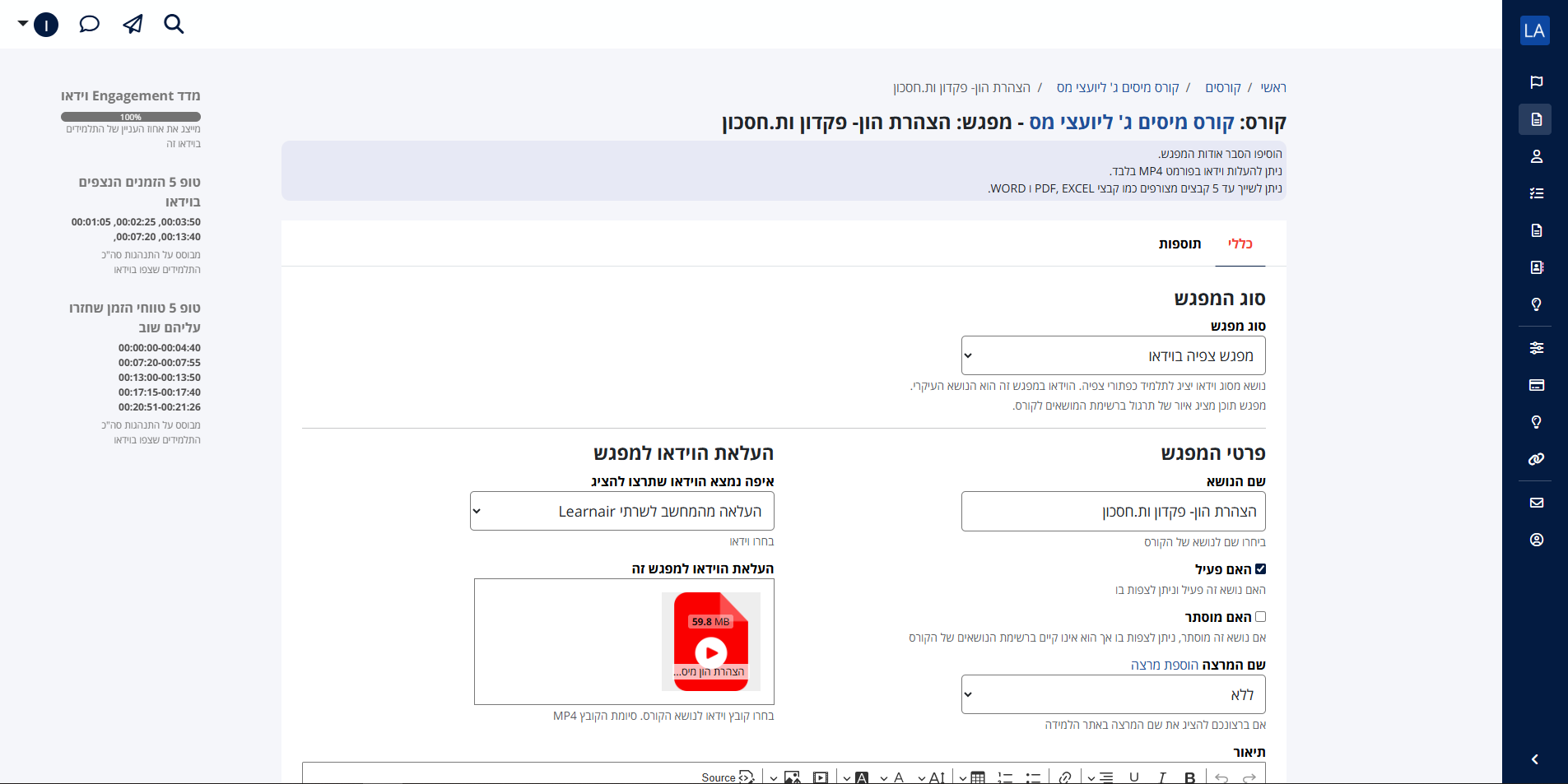
Task: Expand the lecturer name 'ללא' dropdown
Action: click(x=1113, y=694)
